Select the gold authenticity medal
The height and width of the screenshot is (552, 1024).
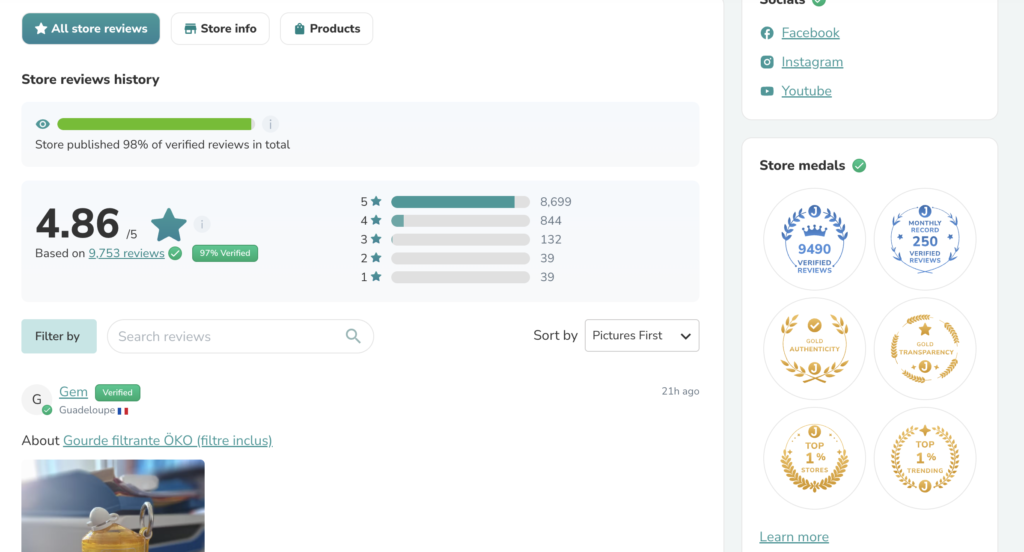[814, 349]
